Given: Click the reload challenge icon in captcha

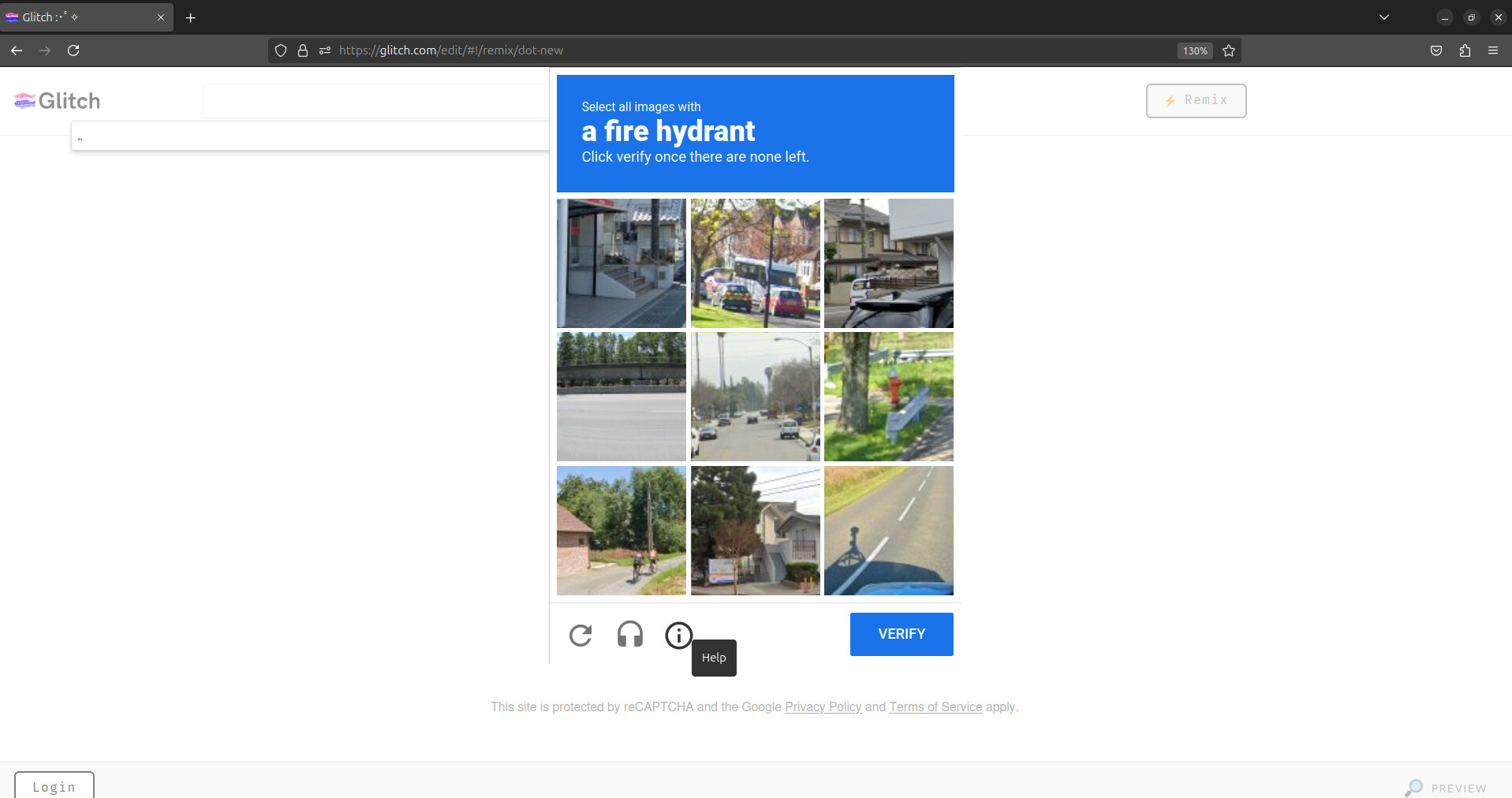Looking at the screenshot, I should coord(581,635).
